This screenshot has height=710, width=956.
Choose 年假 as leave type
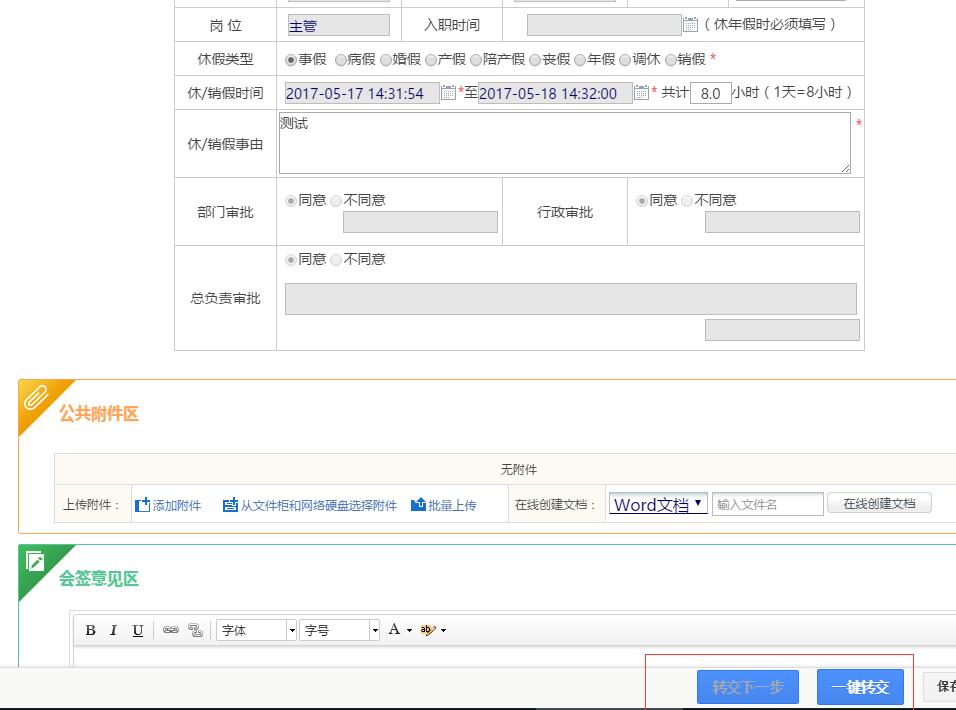580,60
